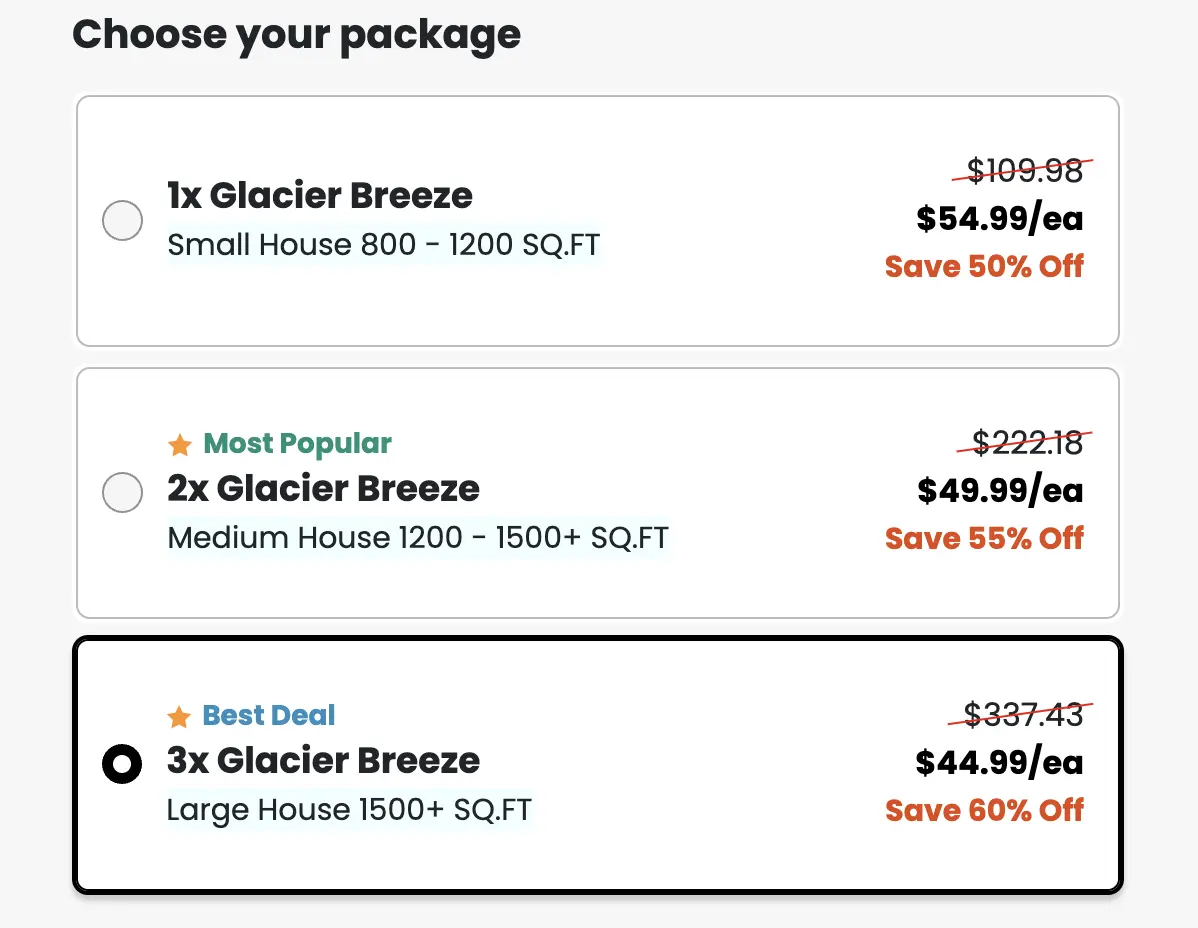
Task: Click the 2x Glacier Breeze title
Action: [323, 488]
